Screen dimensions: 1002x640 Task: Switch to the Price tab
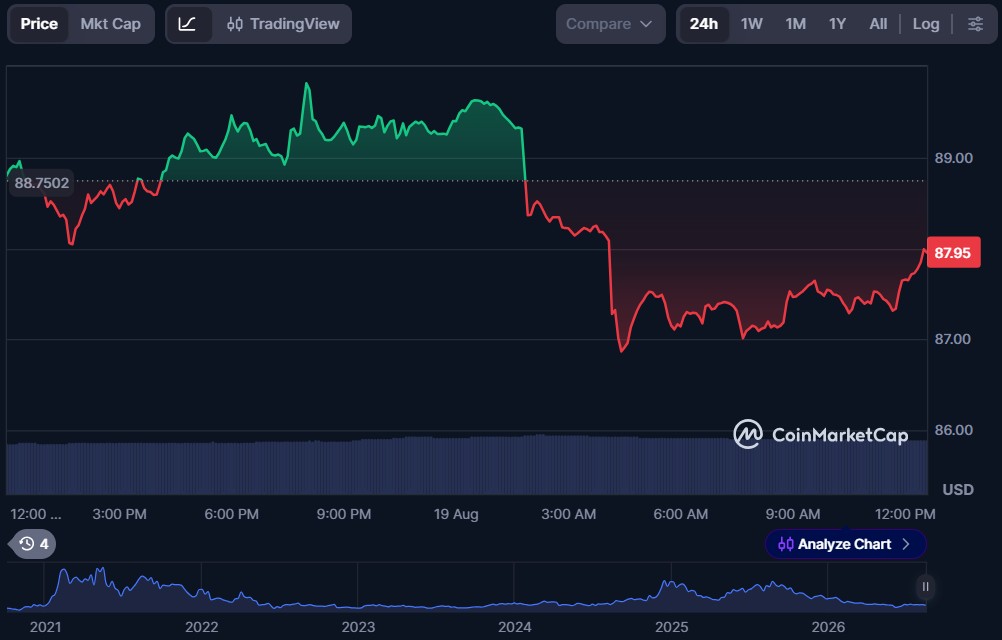[39, 24]
